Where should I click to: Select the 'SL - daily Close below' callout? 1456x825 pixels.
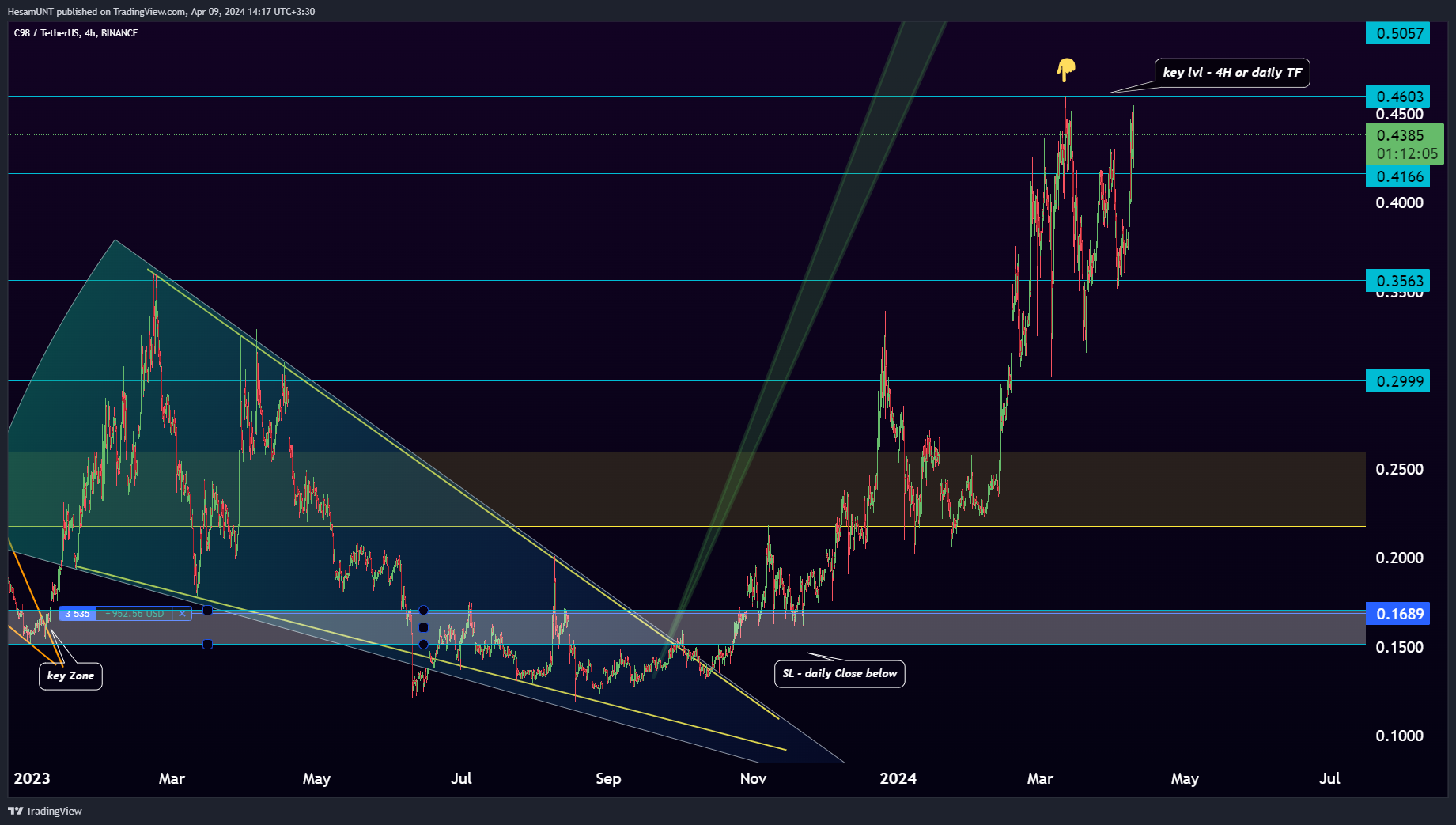pos(840,674)
